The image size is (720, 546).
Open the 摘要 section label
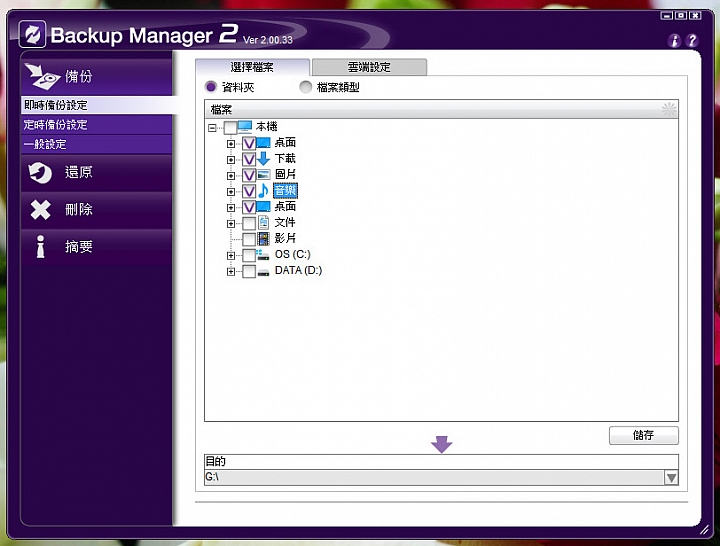(x=79, y=247)
